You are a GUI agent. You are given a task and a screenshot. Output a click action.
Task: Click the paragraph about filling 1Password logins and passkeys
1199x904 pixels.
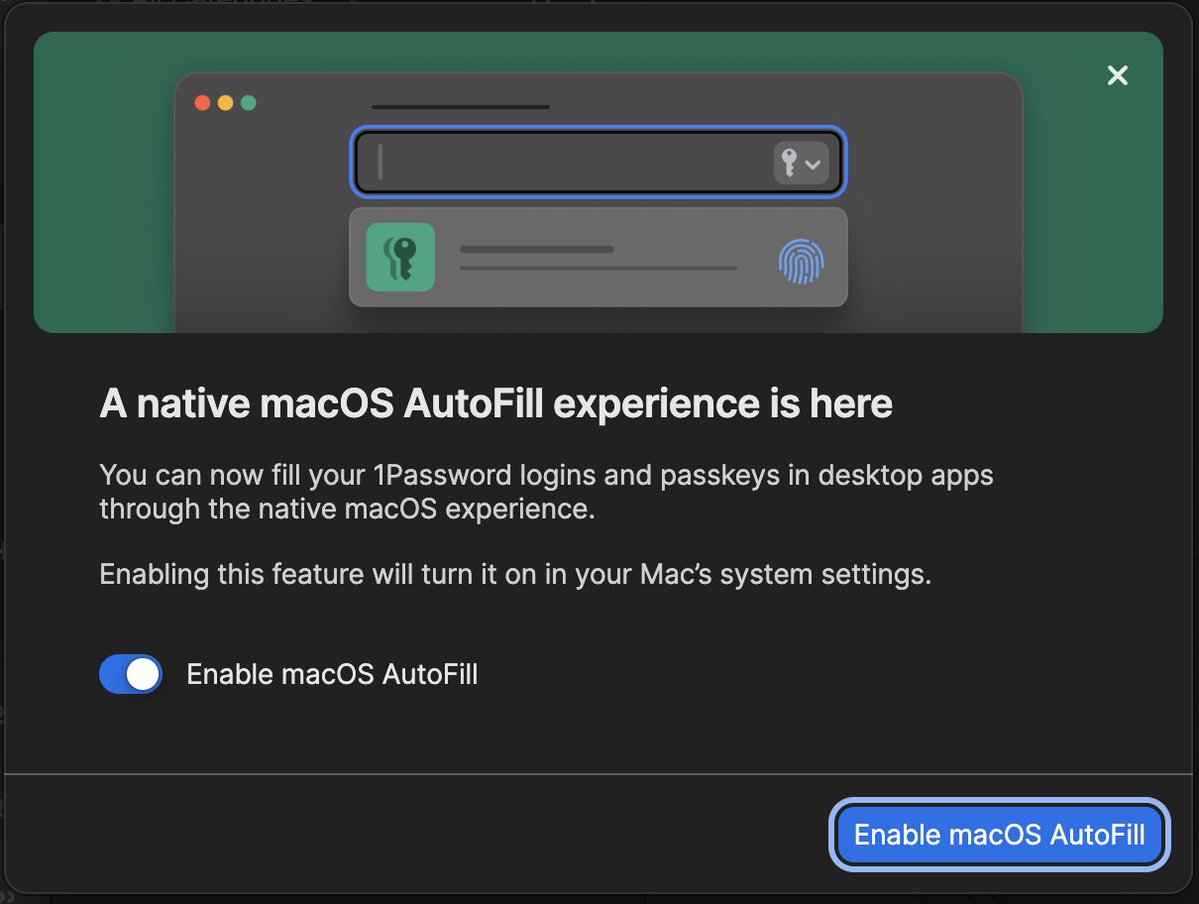pos(546,491)
